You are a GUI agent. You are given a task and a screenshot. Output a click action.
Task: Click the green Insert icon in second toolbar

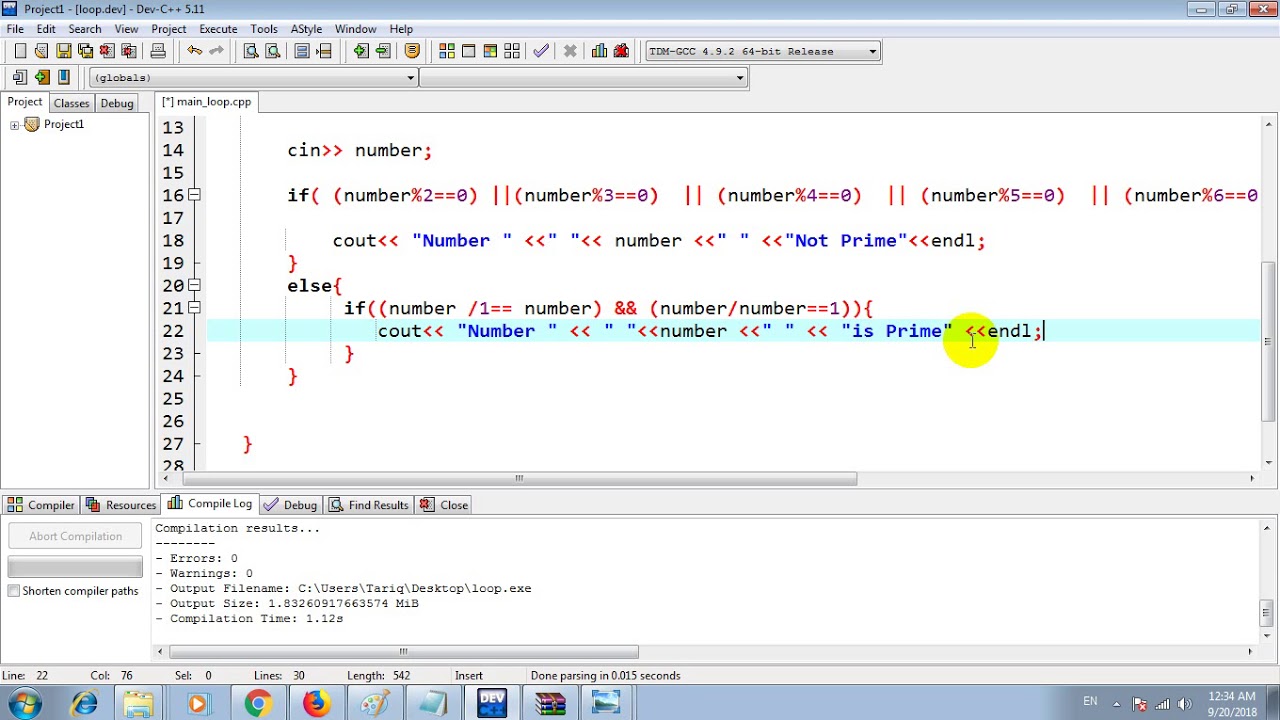coord(41,77)
